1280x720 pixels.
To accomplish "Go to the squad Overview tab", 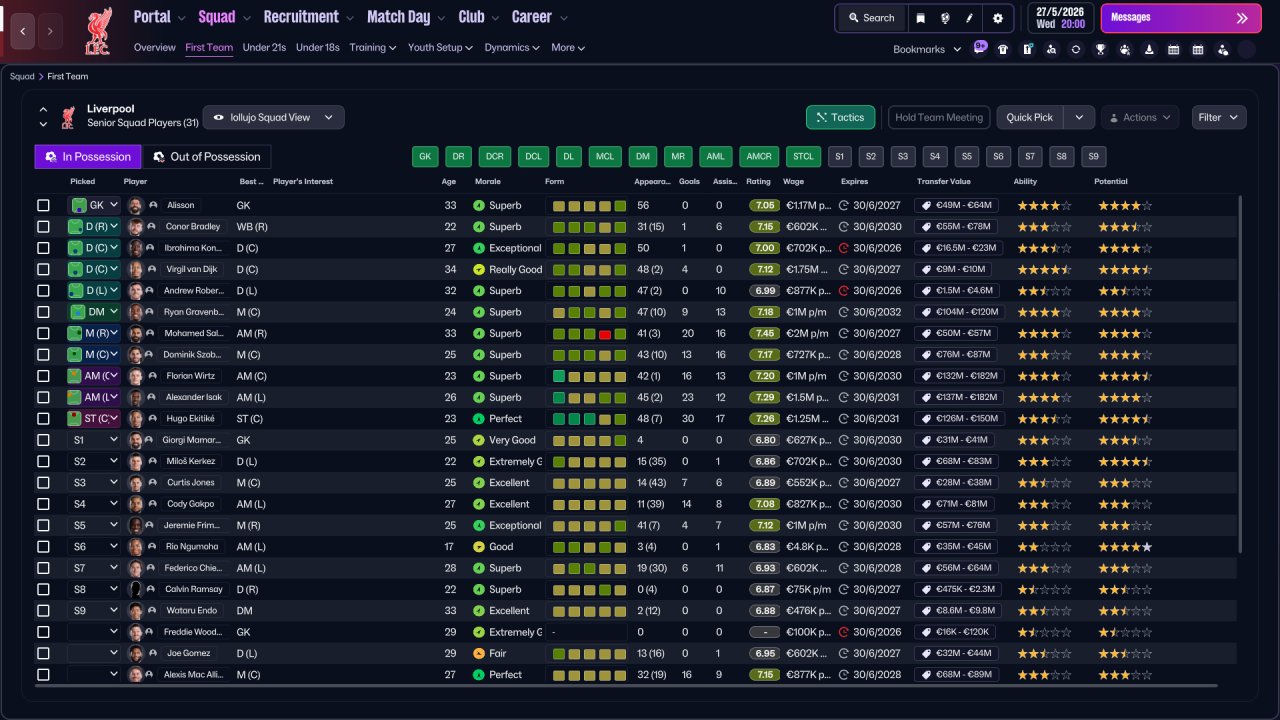I will 154,47.
